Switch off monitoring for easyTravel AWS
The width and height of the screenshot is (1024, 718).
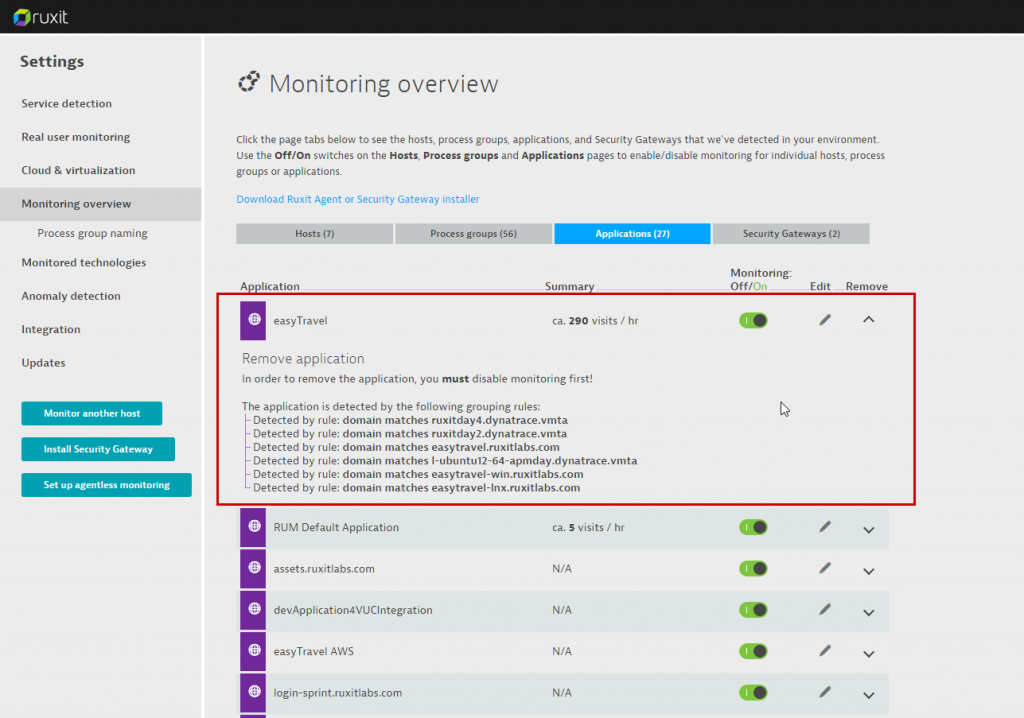tap(753, 651)
